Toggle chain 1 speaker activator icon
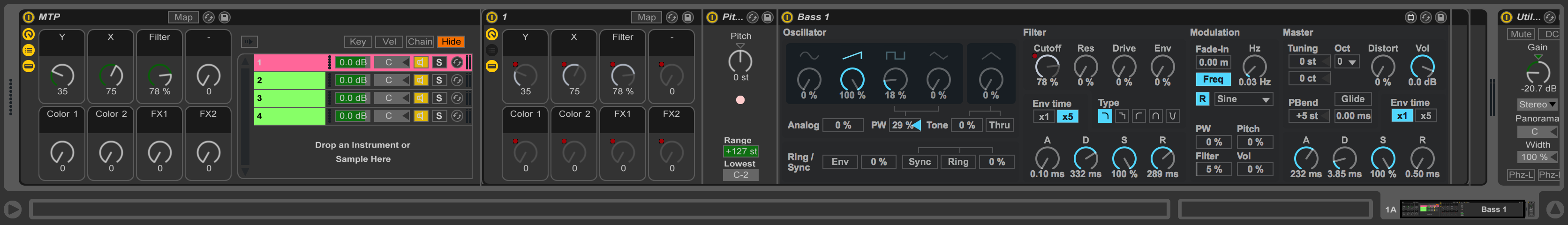This screenshot has width=1568, height=225. pos(421,62)
